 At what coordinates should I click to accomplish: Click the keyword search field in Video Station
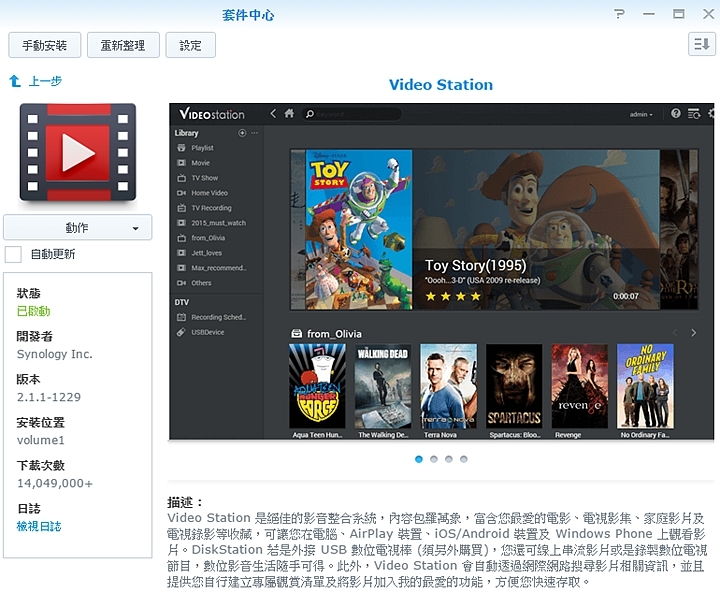tap(352, 114)
